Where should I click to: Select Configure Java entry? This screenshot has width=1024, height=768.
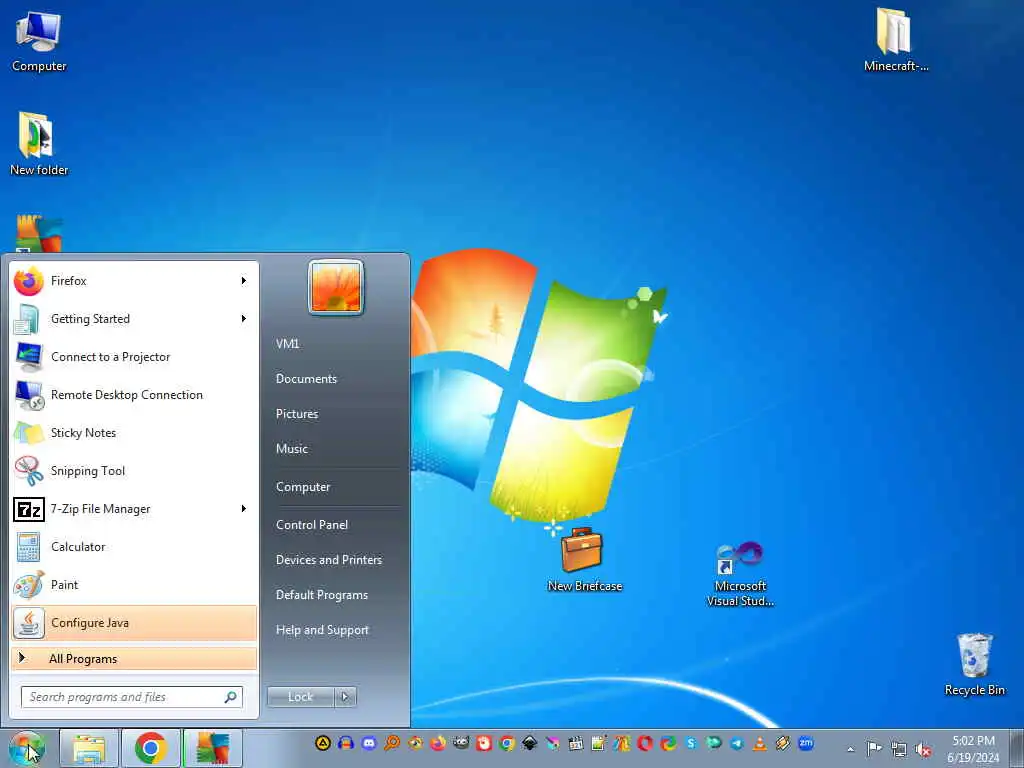pos(134,623)
